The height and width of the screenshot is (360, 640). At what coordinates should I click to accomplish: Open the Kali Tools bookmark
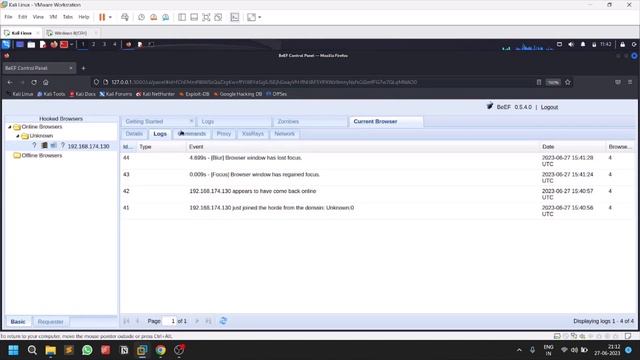tap(51, 94)
